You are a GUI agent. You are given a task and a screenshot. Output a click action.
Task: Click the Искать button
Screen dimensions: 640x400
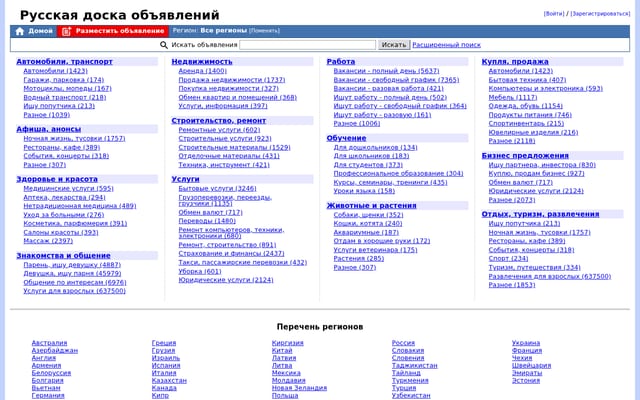coord(393,45)
